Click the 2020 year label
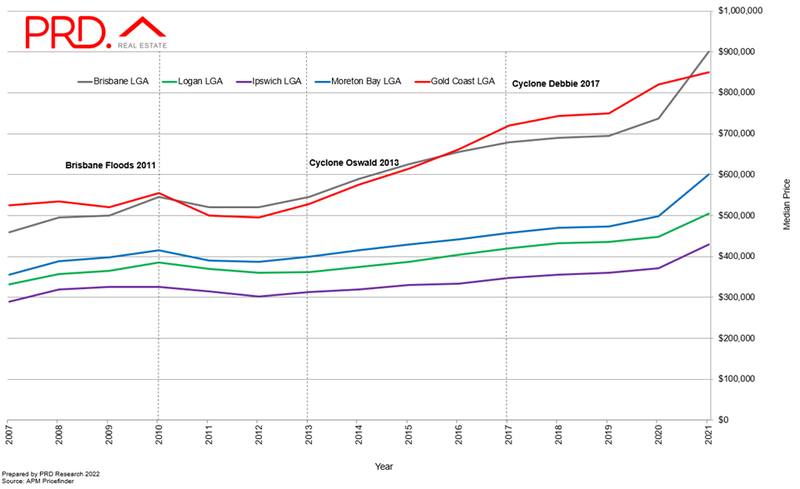800x489 pixels. point(658,434)
